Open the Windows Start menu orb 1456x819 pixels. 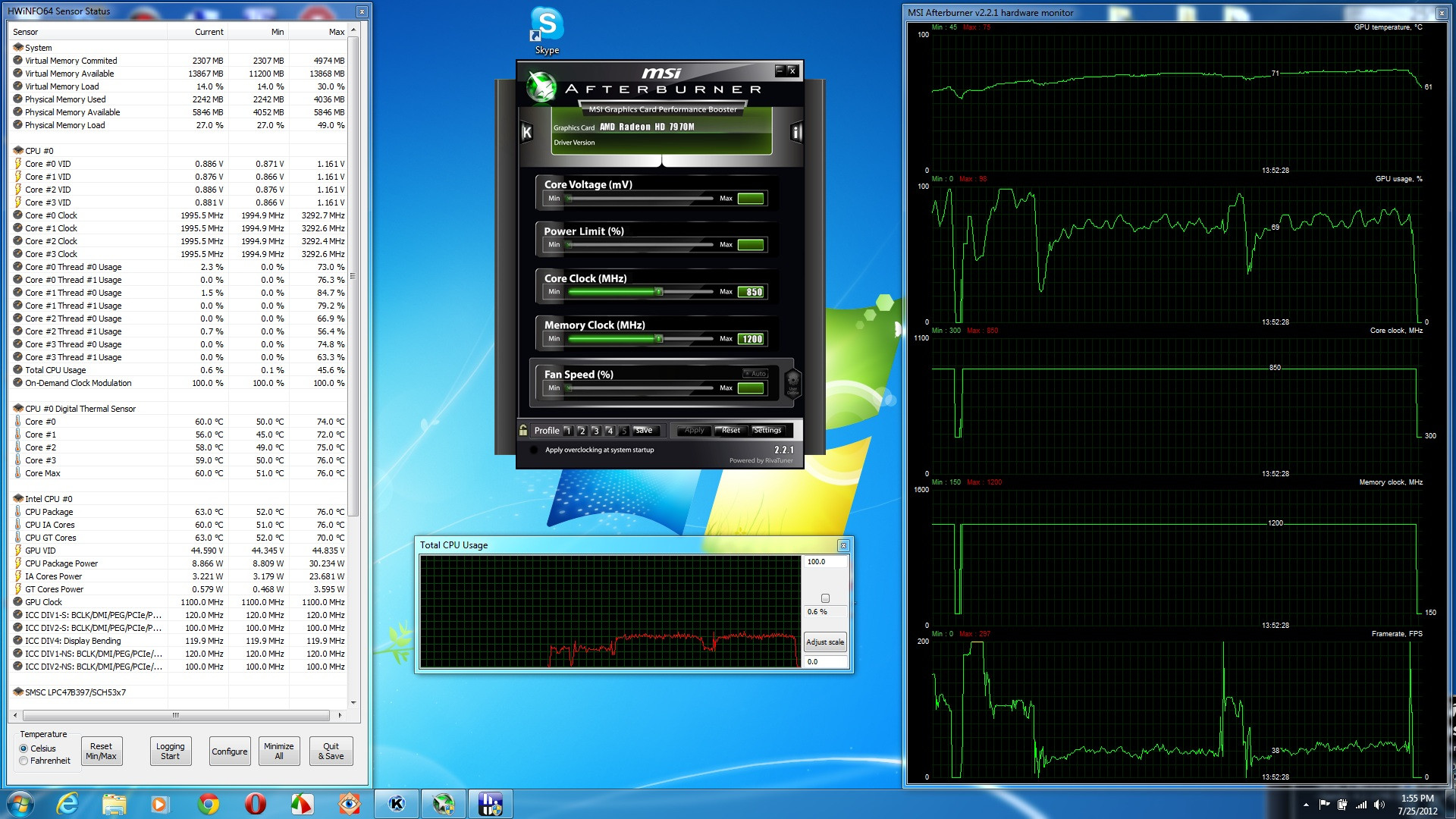19,804
